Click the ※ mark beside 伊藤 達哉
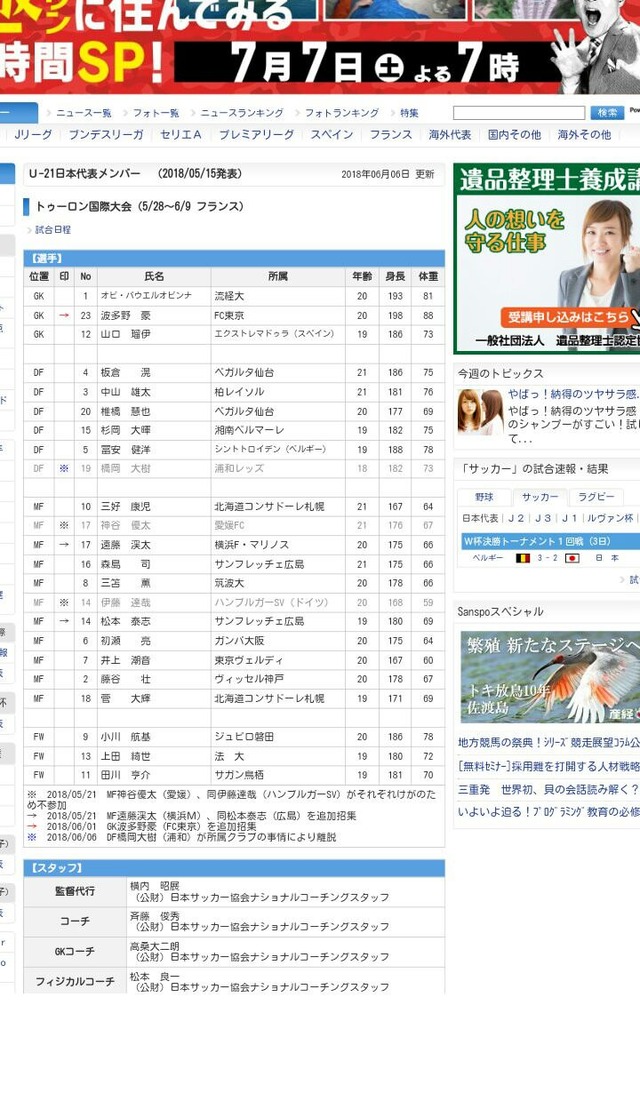Viewport: 640px width, 1093px height. pyautogui.click(x=64, y=602)
